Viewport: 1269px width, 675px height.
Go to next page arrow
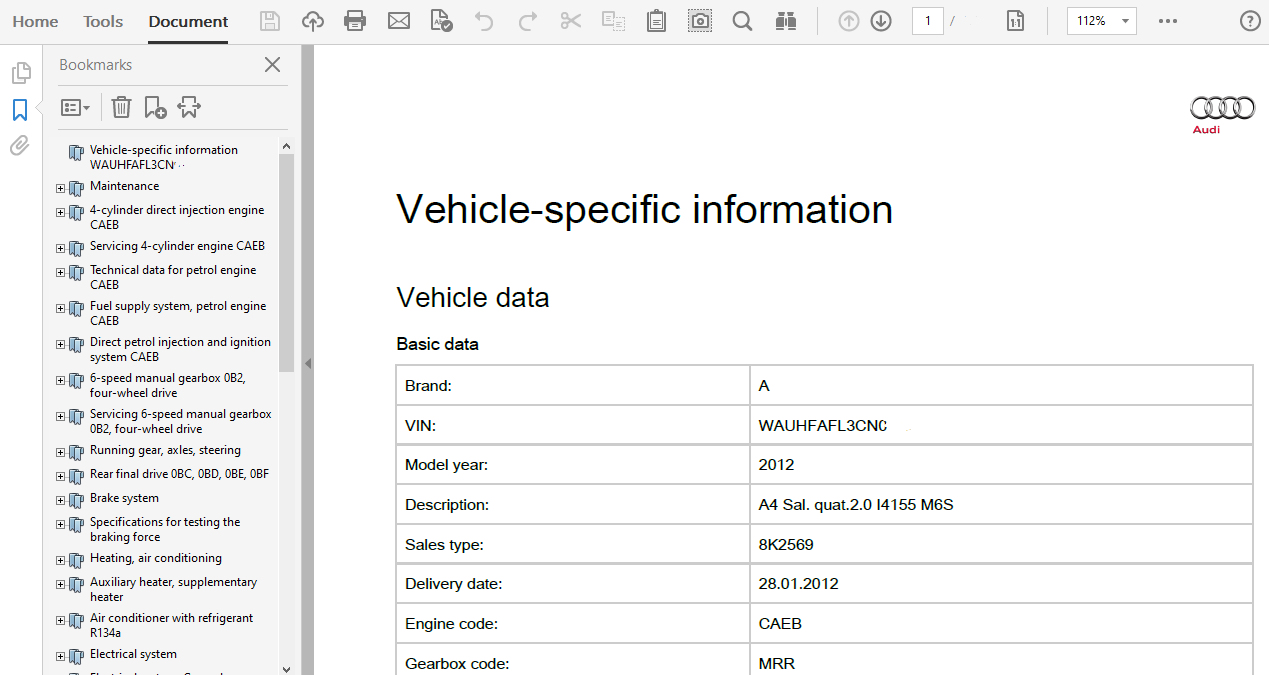881,21
